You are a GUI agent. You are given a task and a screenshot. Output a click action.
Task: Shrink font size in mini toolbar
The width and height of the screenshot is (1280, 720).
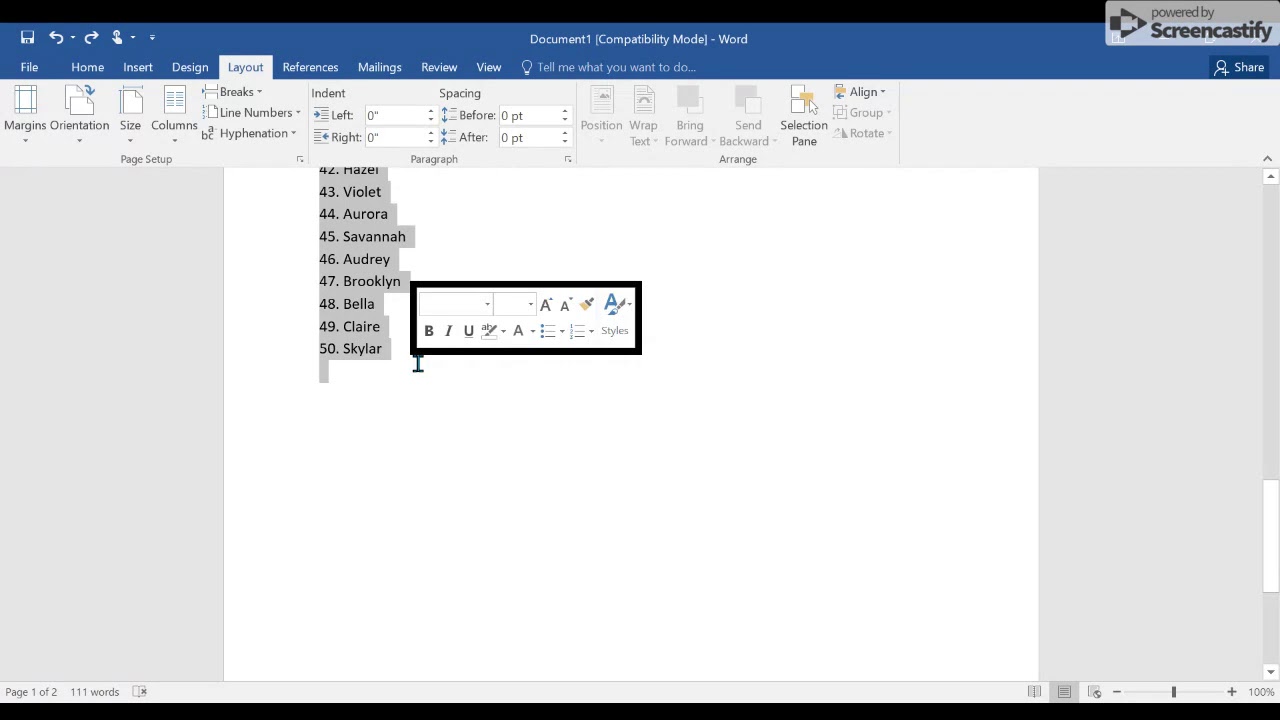pos(565,305)
